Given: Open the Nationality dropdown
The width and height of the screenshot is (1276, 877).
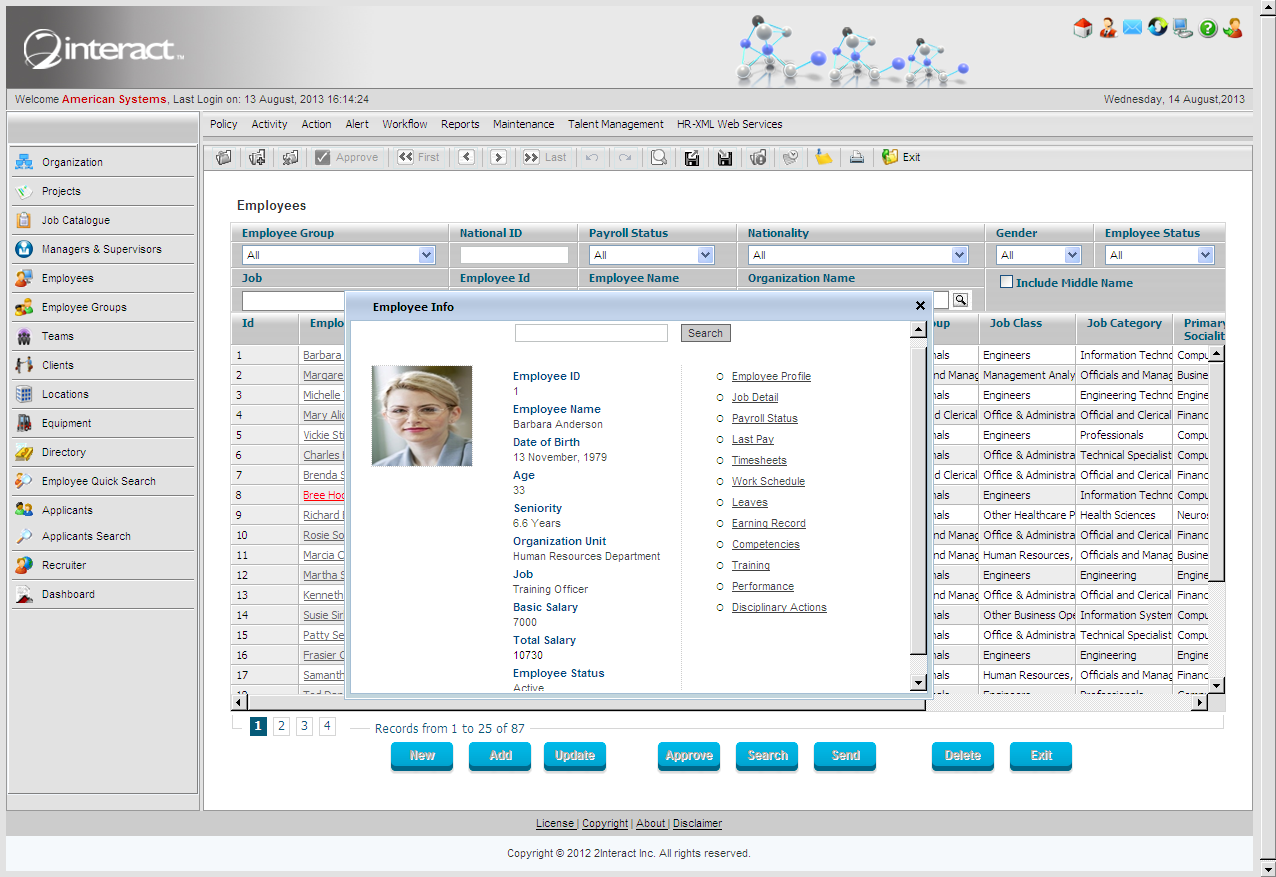Looking at the screenshot, I should point(858,255).
